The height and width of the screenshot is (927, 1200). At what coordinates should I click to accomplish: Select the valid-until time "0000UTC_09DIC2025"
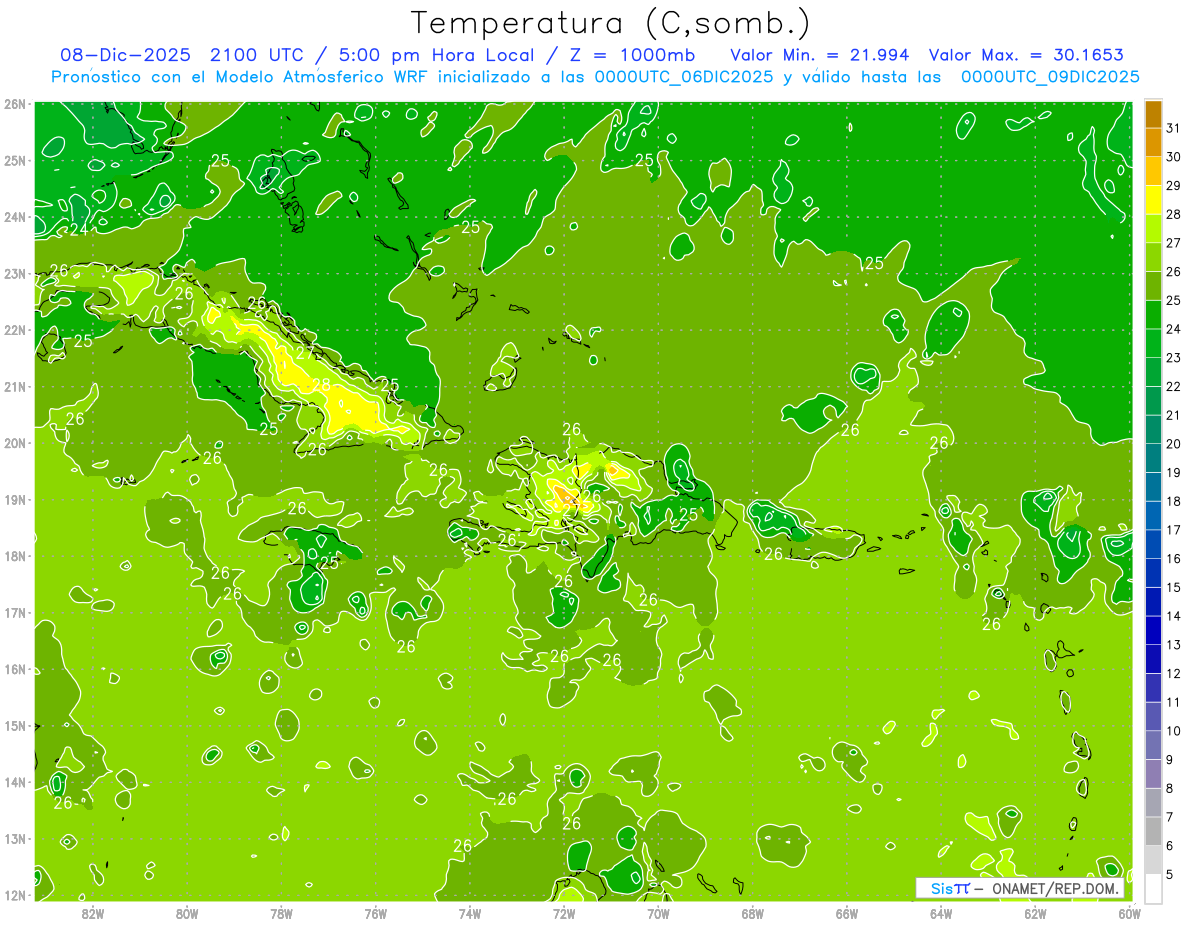click(1049, 77)
